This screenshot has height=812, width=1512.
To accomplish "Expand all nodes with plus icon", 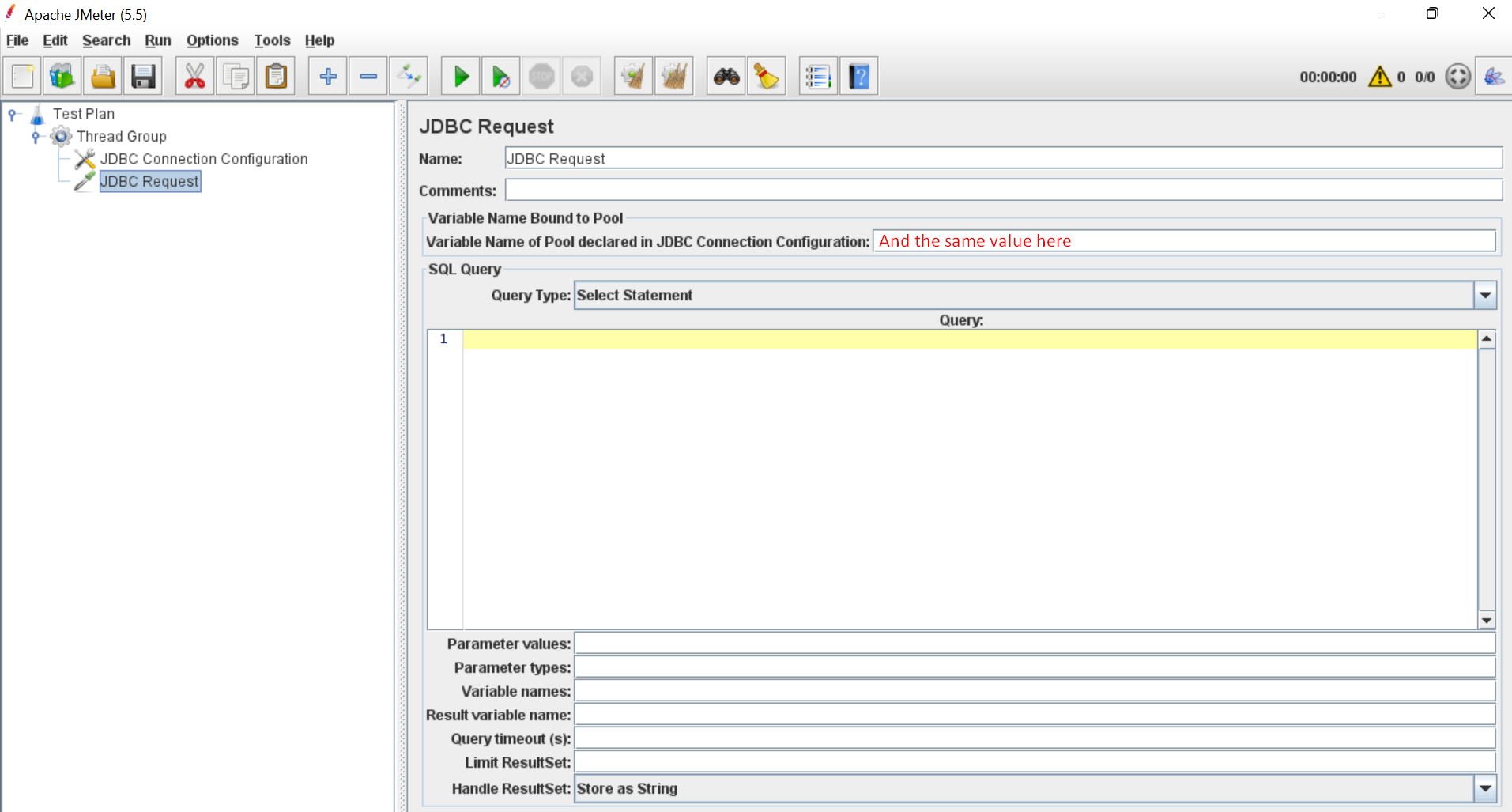I will (x=328, y=77).
